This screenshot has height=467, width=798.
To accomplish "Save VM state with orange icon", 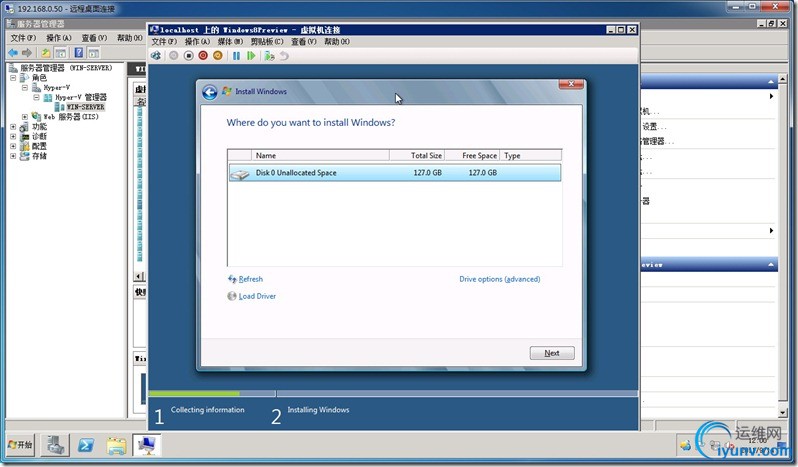I will click(218, 55).
